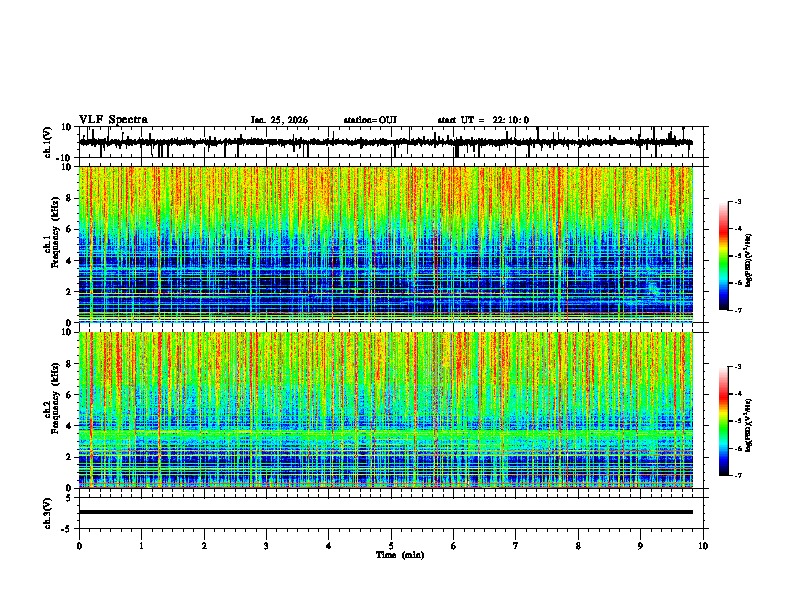Click the "6" kHz tick on ch.2 spectrogram
The width and height of the screenshot is (792, 612).
tap(70, 395)
